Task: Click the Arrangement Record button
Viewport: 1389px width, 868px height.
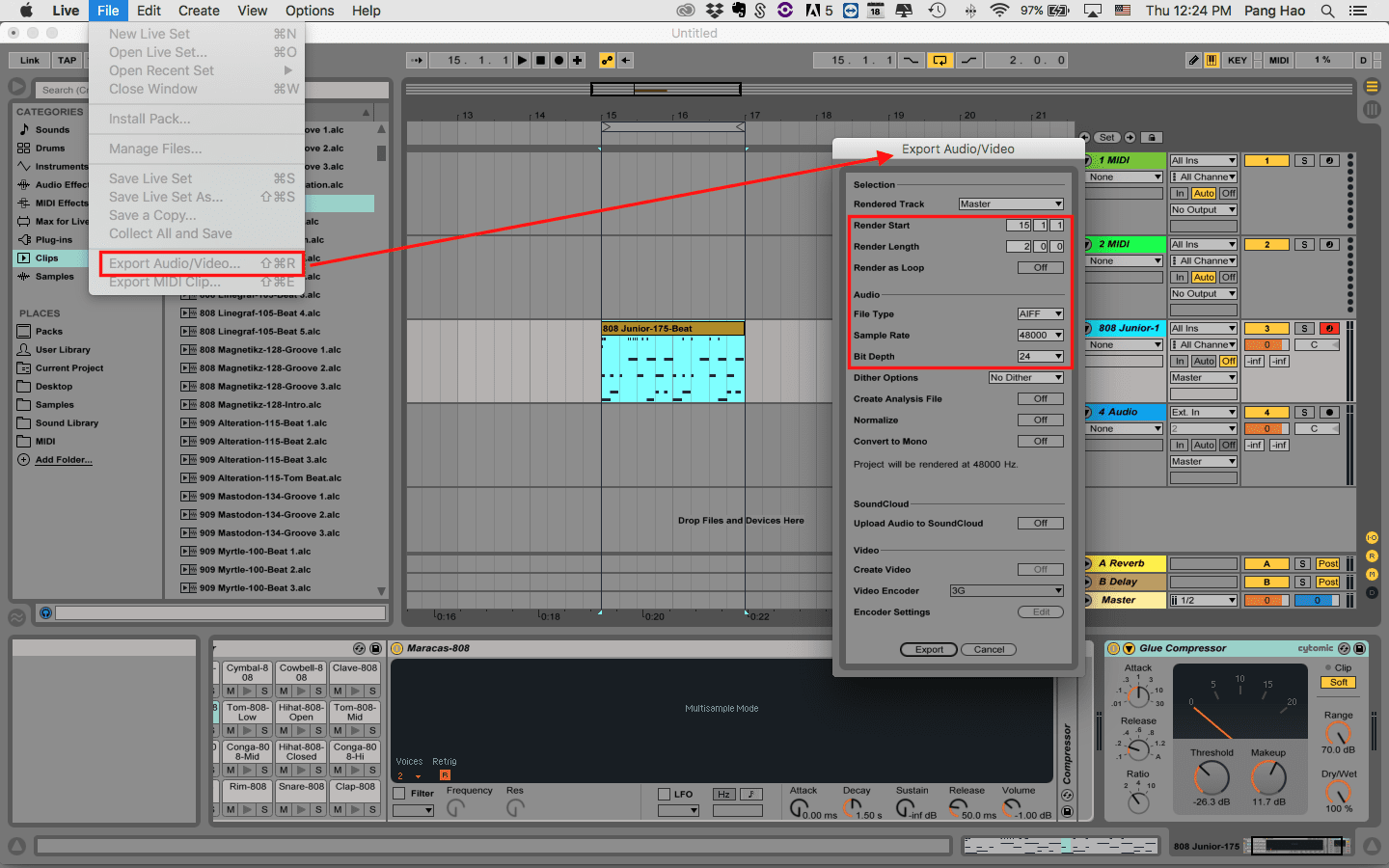Action: pyautogui.click(x=558, y=60)
